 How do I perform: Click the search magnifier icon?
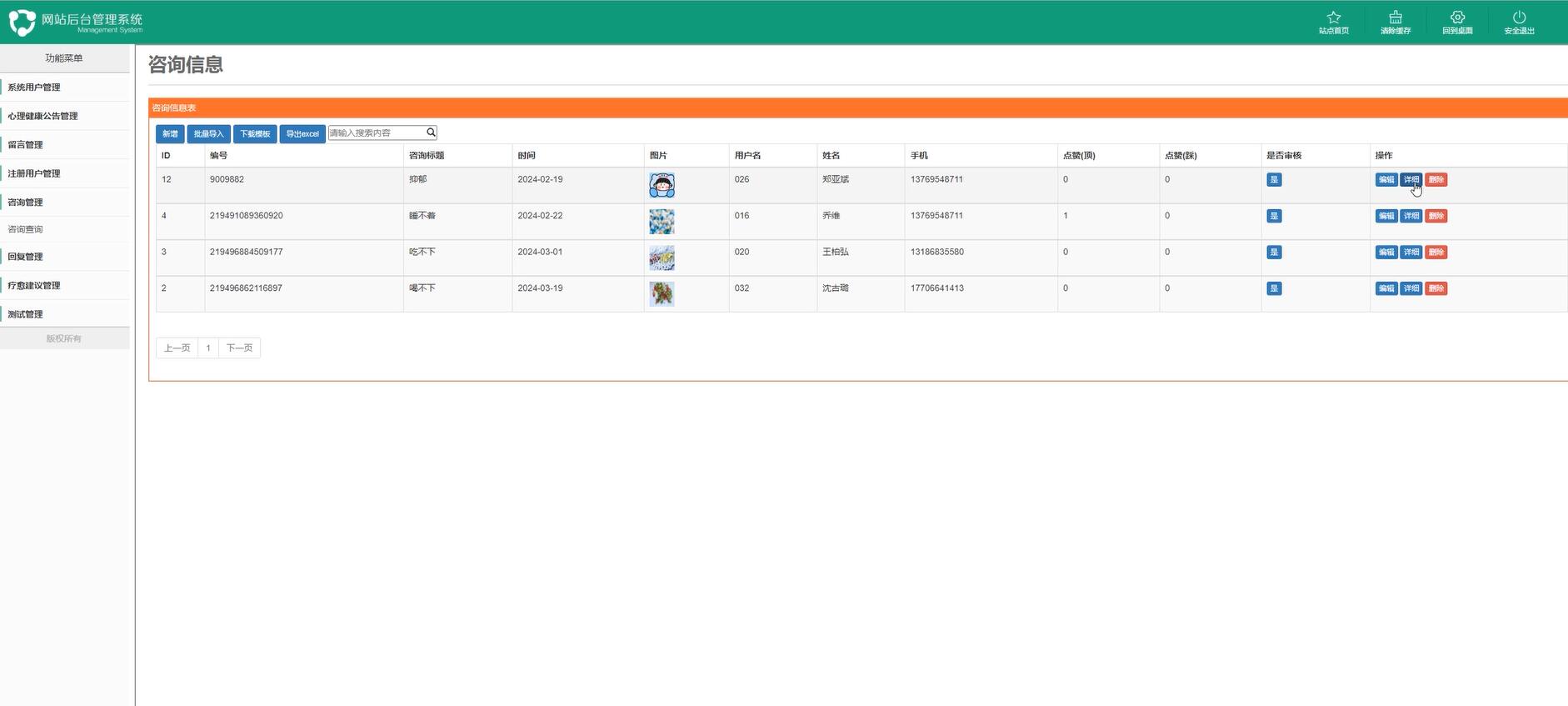[x=431, y=133]
